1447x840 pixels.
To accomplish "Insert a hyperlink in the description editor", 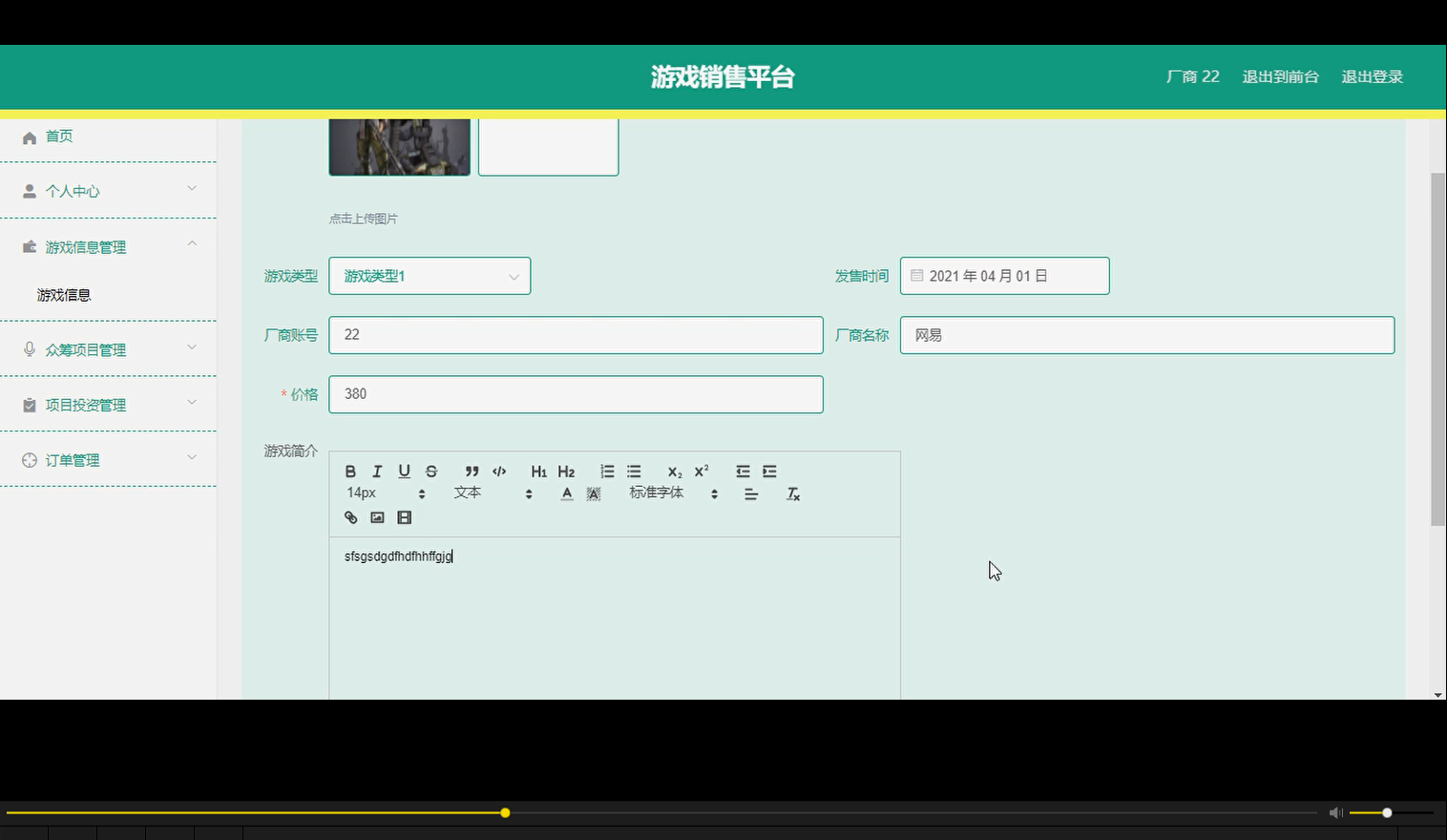I will click(350, 516).
